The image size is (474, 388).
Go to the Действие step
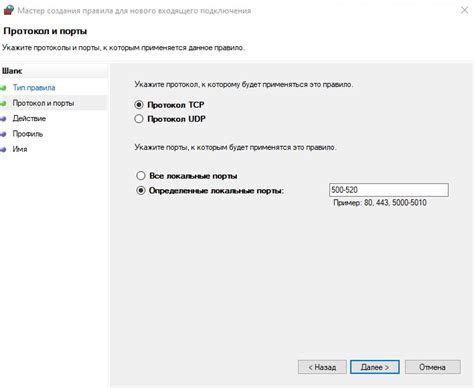point(29,118)
